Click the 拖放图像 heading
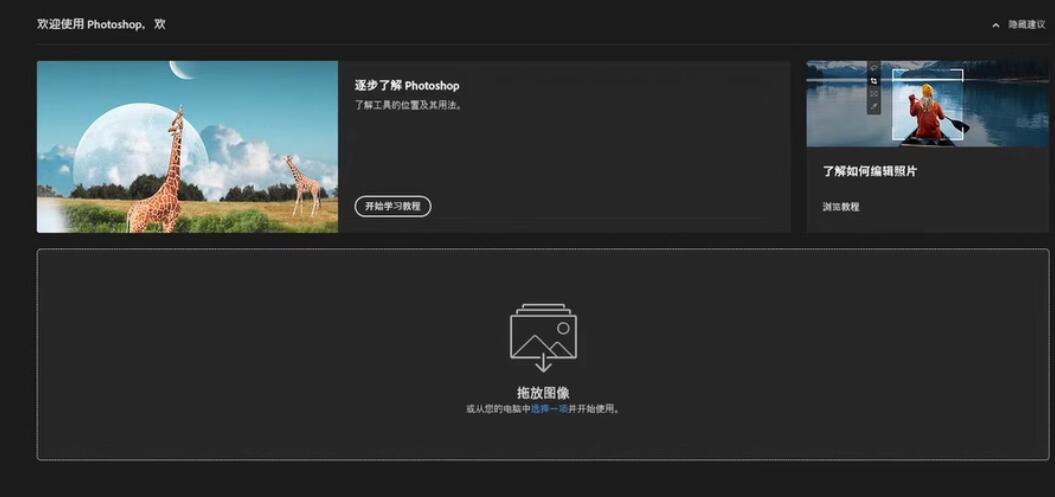This screenshot has width=1055, height=497. click(543, 393)
